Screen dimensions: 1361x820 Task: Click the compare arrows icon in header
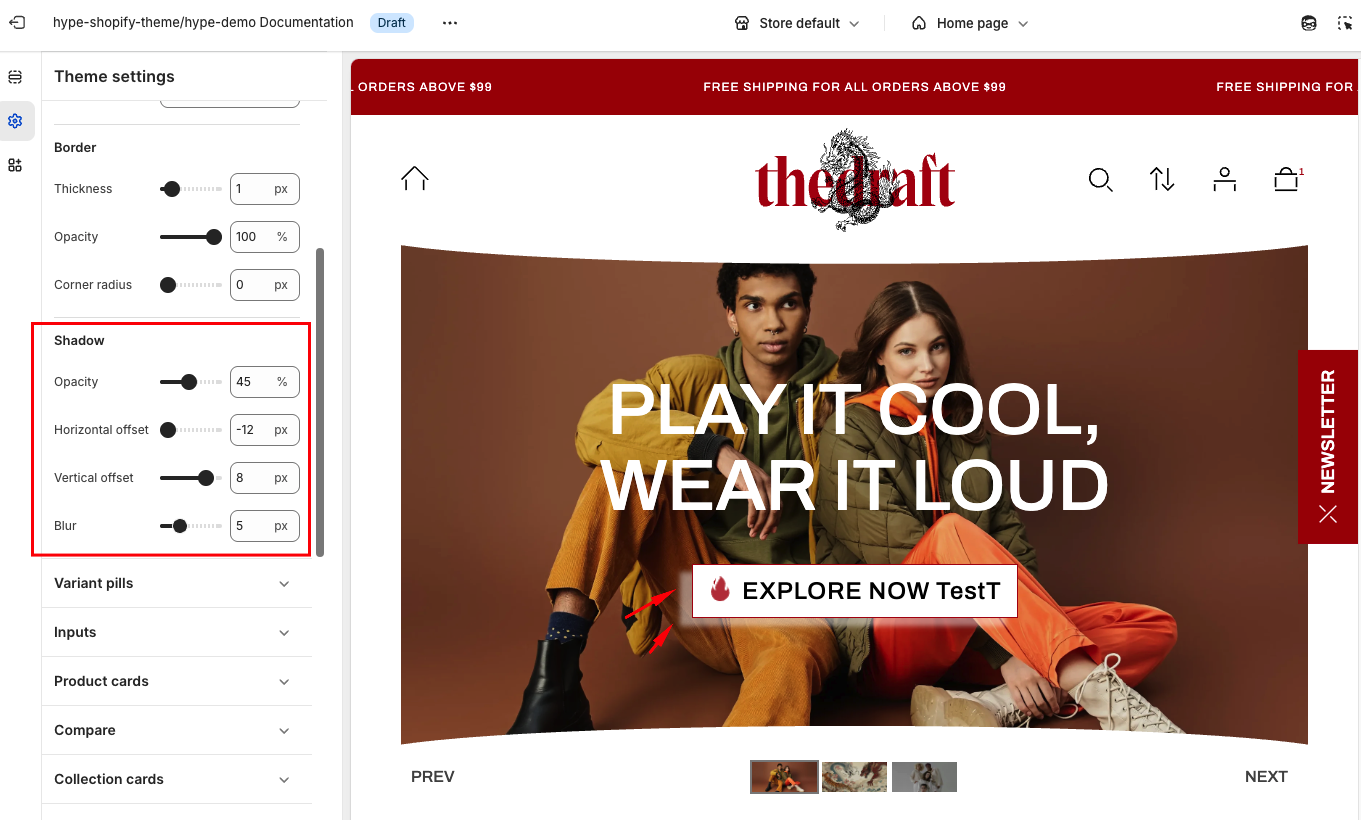(1162, 180)
